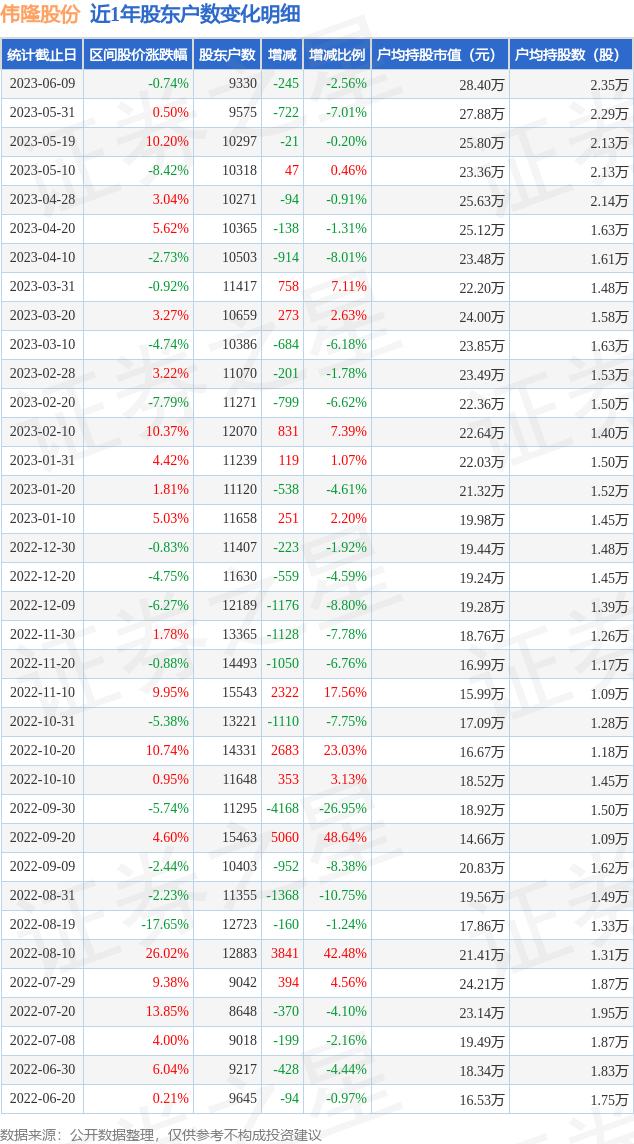
Task: Click the 统计截止日 column header
Action: coord(41,55)
